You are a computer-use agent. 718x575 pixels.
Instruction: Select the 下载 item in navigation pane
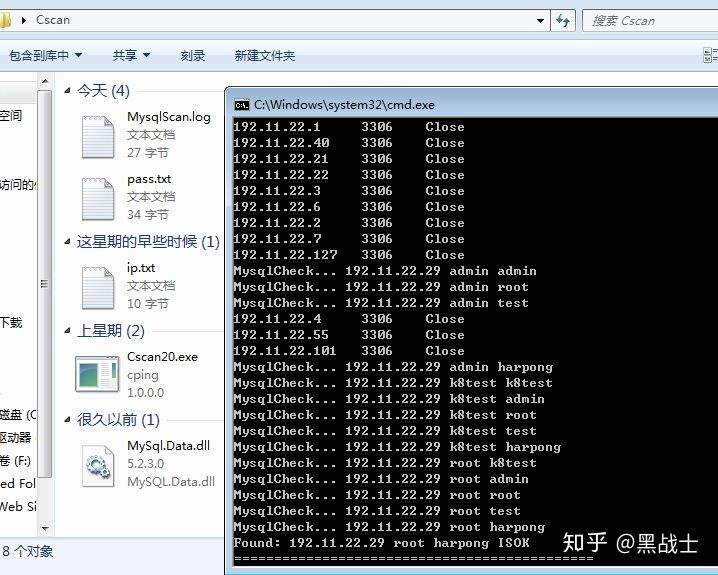click(x=11, y=322)
